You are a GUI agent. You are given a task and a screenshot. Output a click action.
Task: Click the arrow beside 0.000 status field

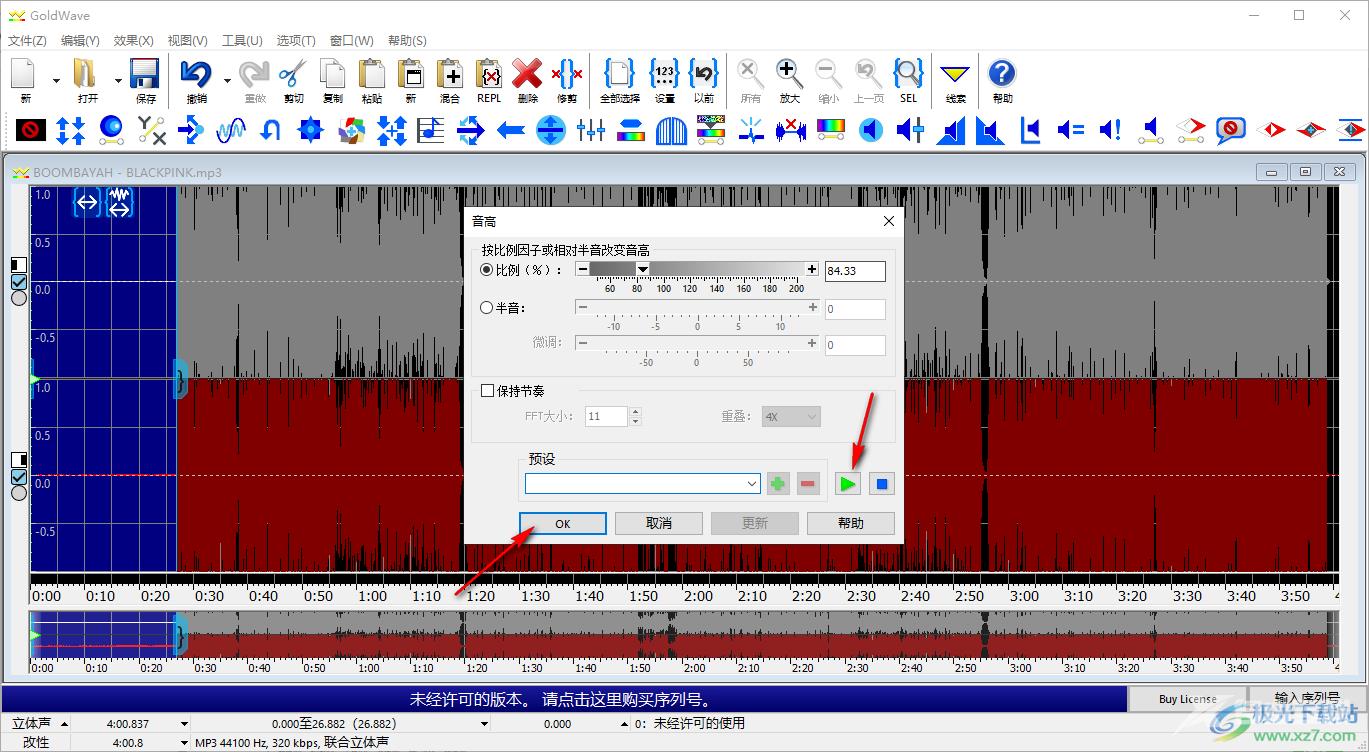627,723
